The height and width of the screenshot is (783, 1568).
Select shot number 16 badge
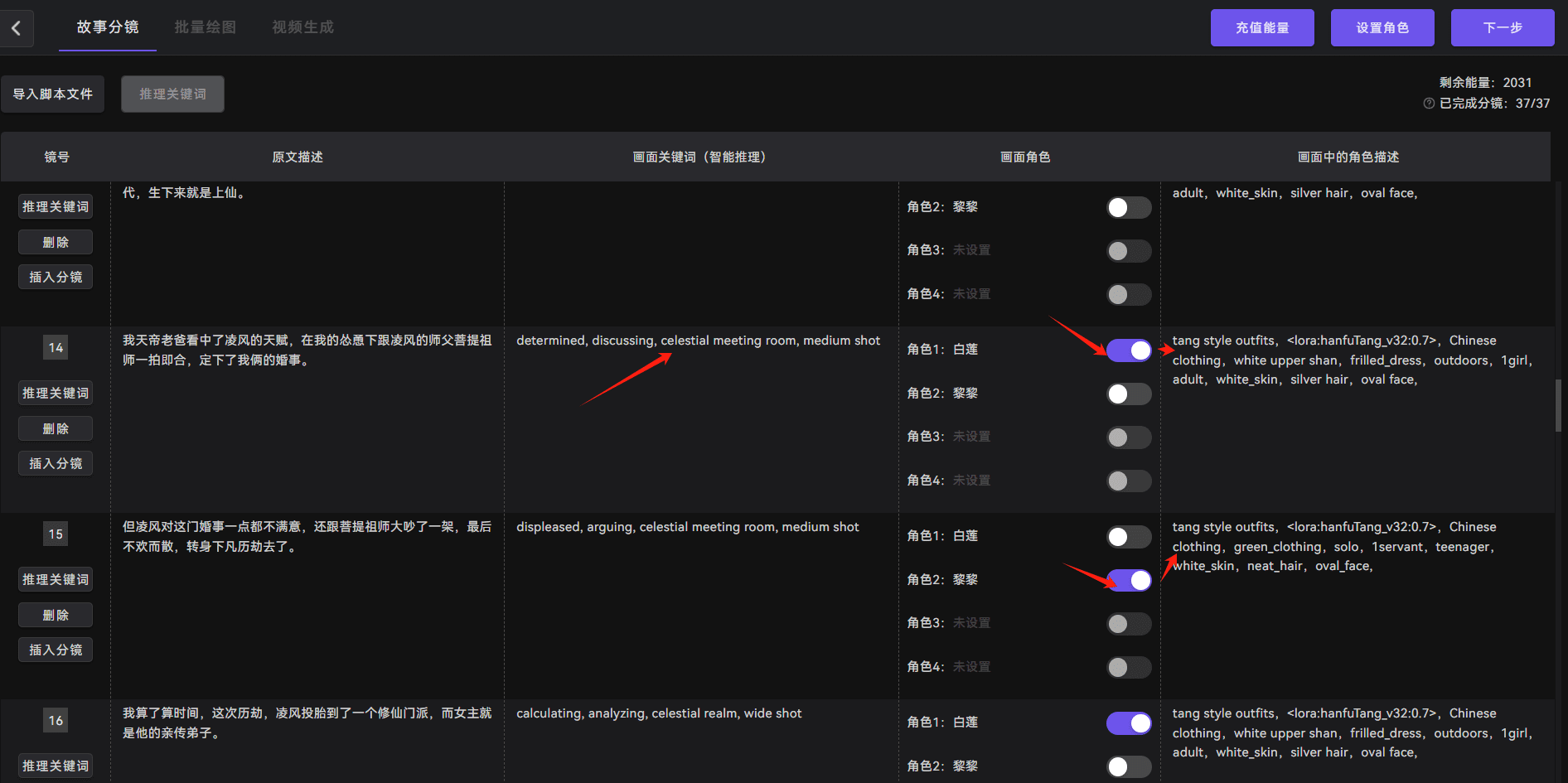pyautogui.click(x=56, y=721)
